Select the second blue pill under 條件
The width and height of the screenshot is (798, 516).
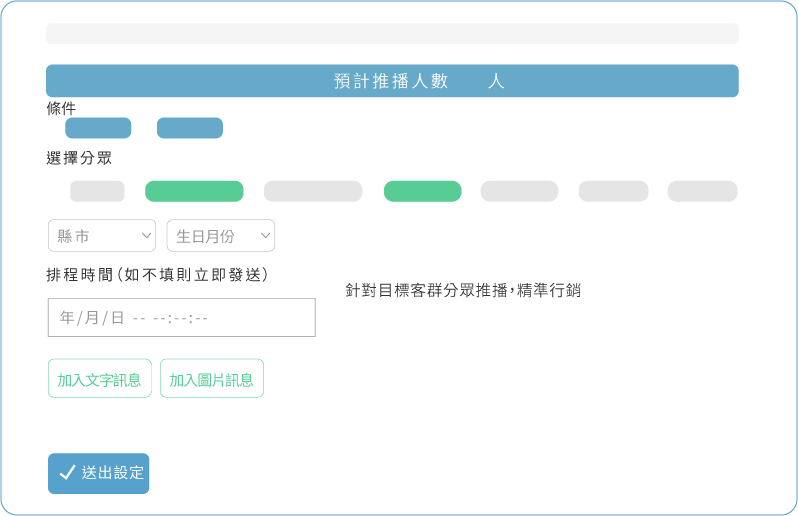190,128
